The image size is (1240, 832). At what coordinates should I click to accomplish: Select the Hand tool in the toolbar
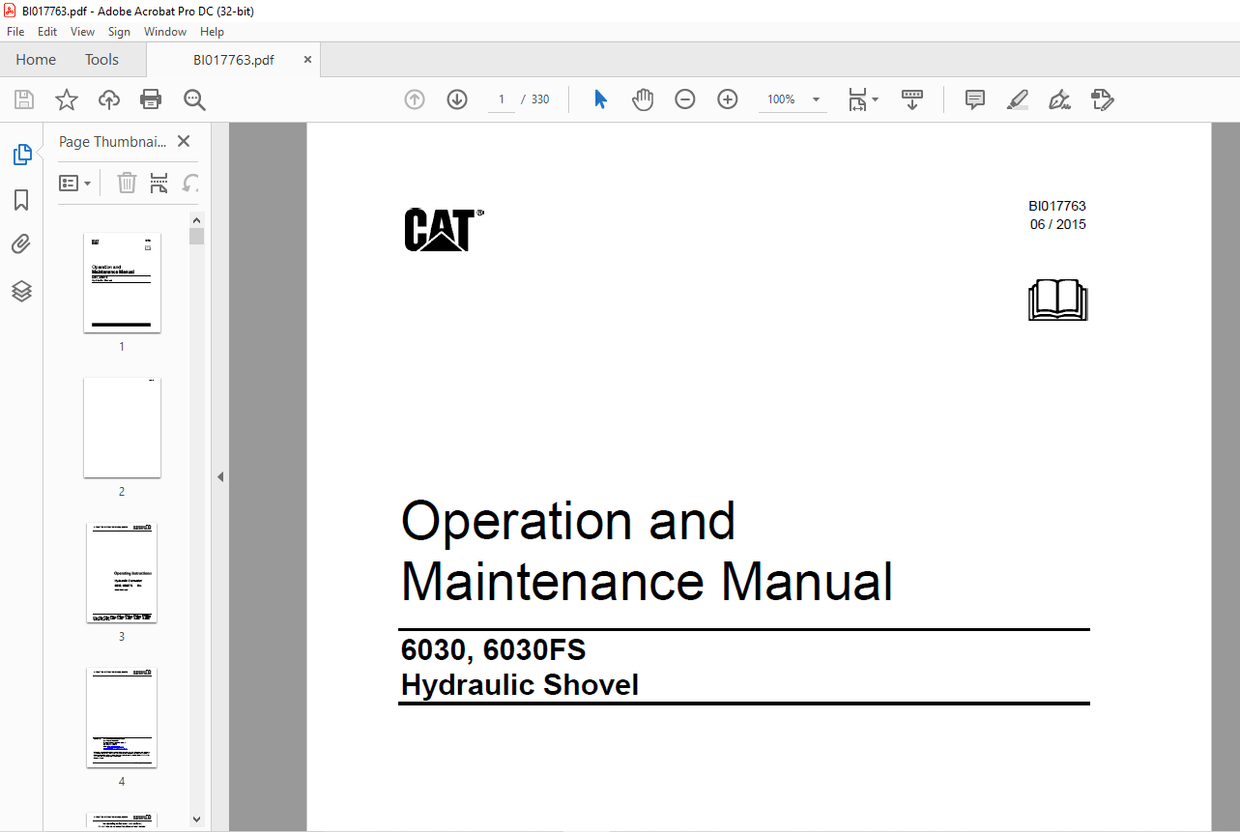click(642, 99)
